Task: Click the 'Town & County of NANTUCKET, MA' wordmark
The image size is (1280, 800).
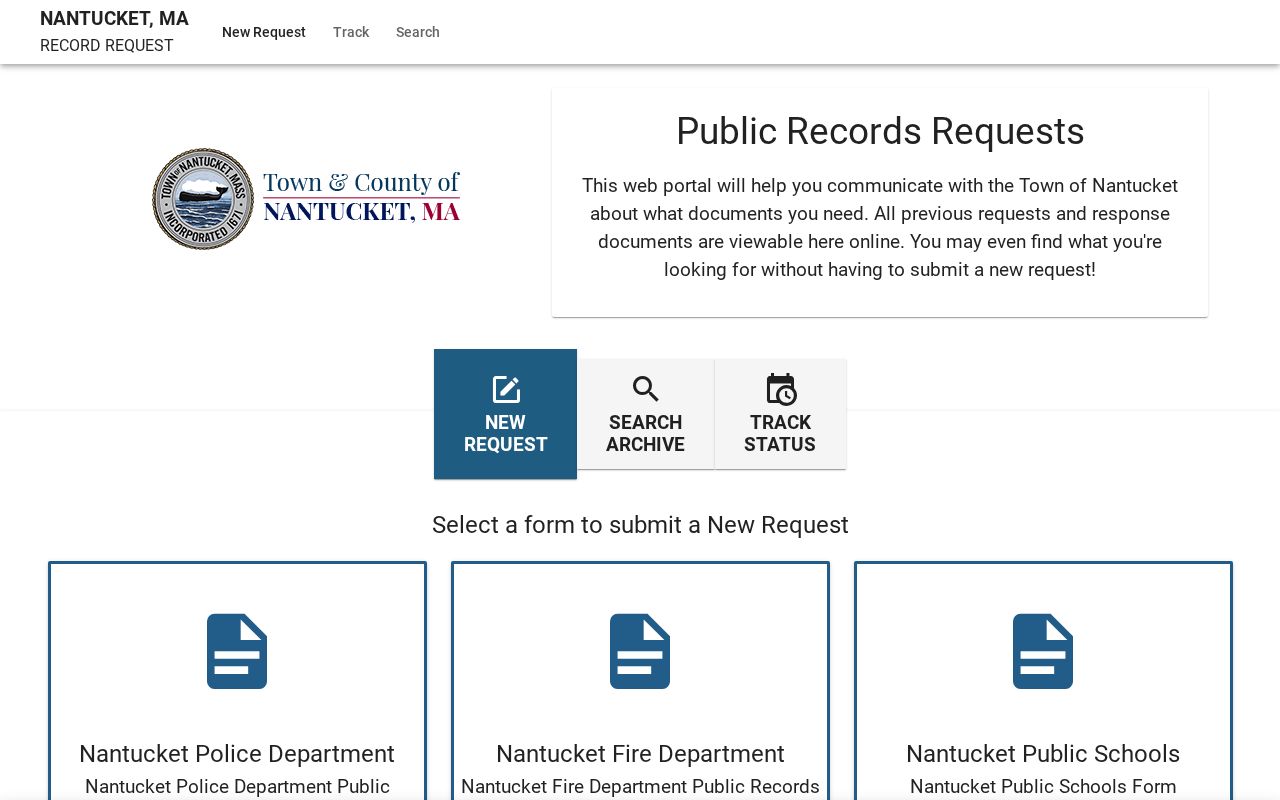Action: pos(361,197)
